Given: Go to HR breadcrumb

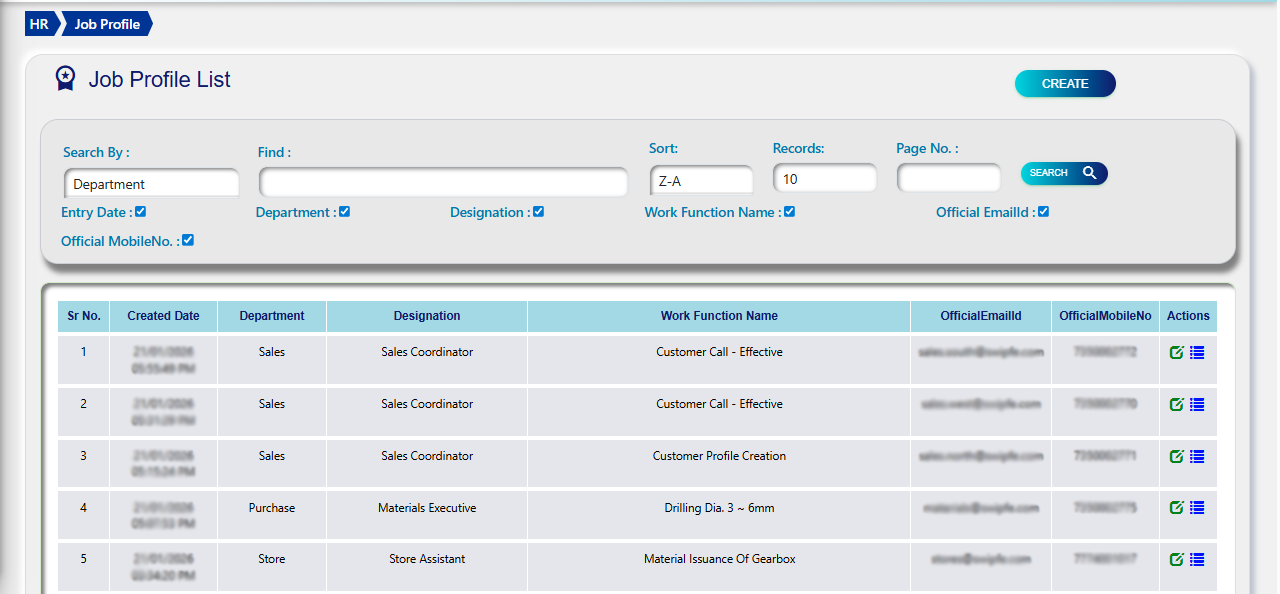Looking at the screenshot, I should pos(39,24).
